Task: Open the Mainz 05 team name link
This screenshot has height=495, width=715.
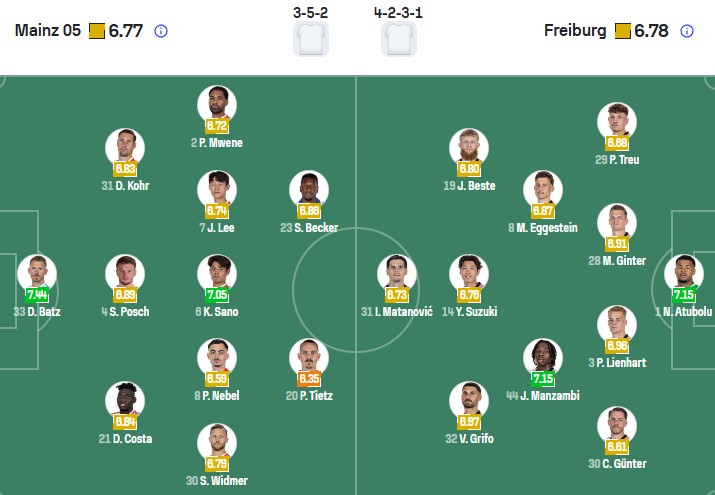Action: 48,31
